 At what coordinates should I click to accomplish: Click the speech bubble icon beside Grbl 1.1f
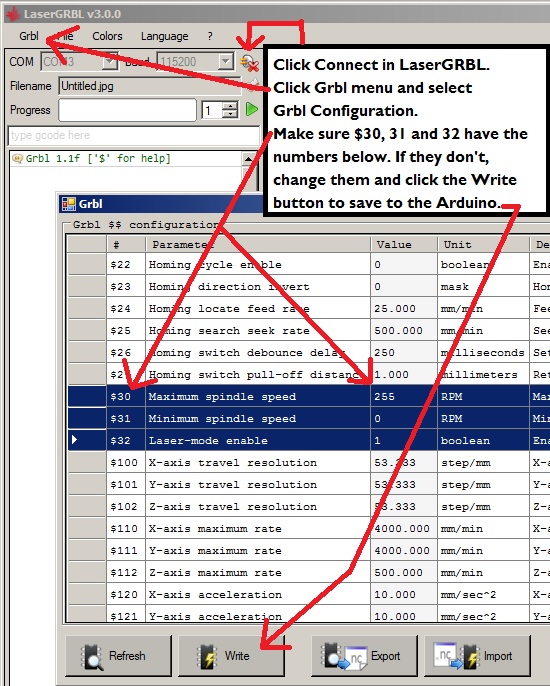17,158
